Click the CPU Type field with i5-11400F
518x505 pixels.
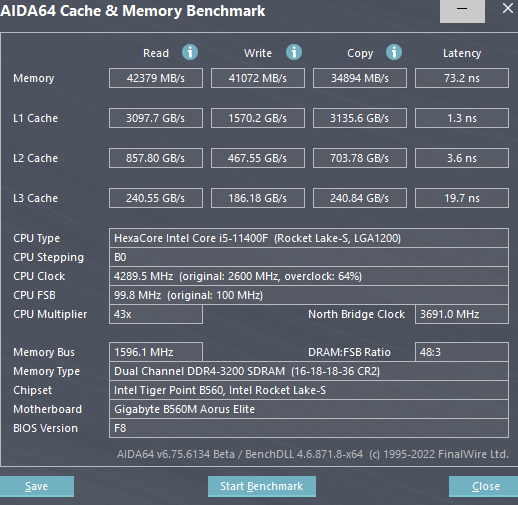(309, 238)
